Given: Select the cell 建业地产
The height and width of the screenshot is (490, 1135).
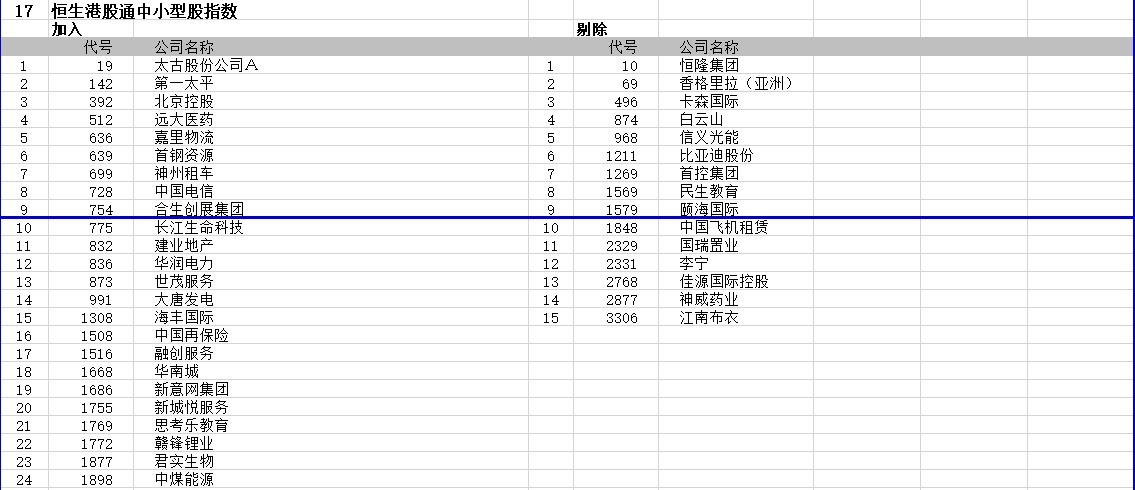Looking at the screenshot, I should [184, 245].
